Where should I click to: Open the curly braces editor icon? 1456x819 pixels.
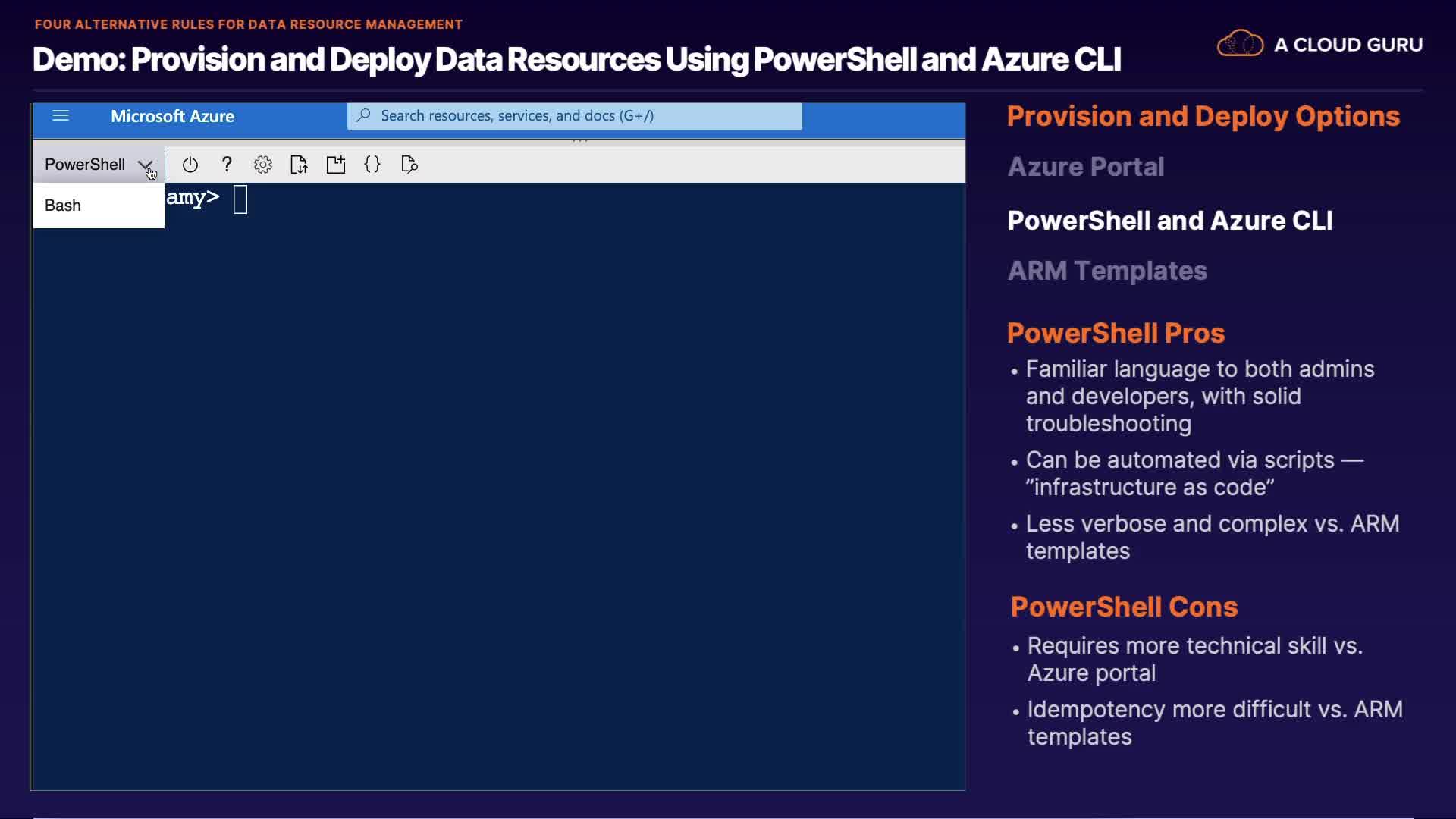(x=372, y=165)
